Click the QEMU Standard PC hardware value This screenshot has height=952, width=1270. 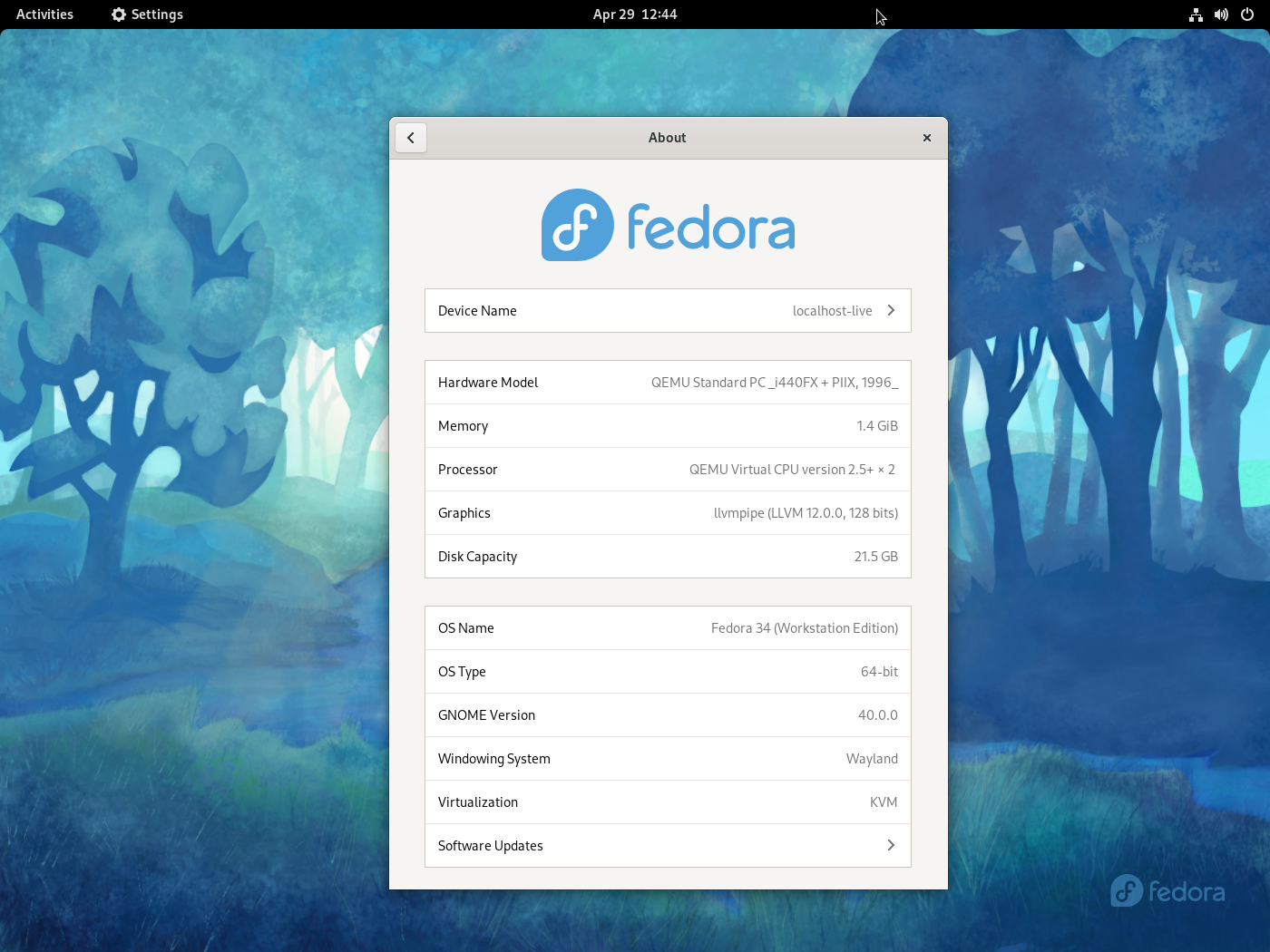tap(775, 383)
